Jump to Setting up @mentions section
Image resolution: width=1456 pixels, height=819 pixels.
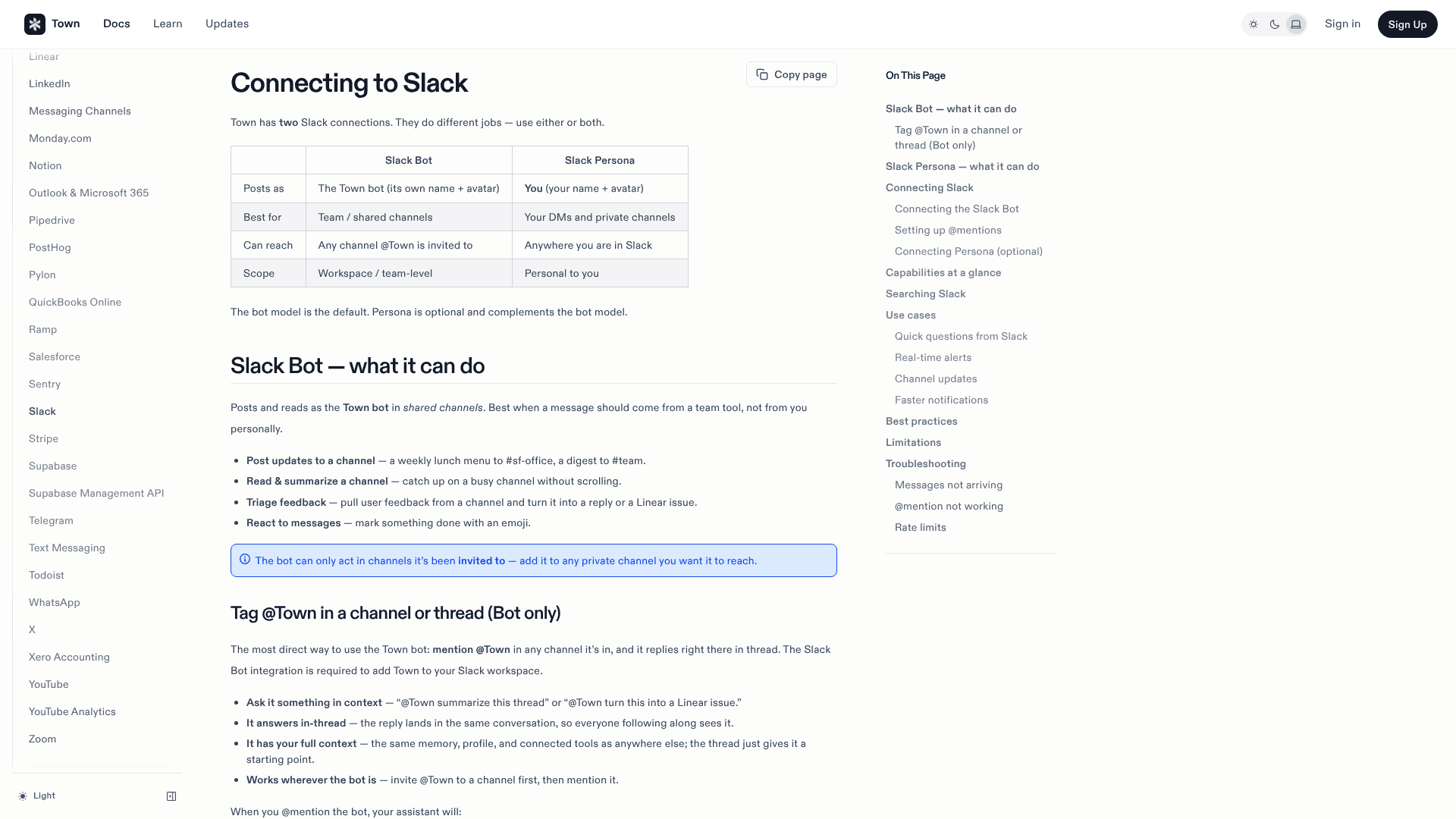point(948,231)
